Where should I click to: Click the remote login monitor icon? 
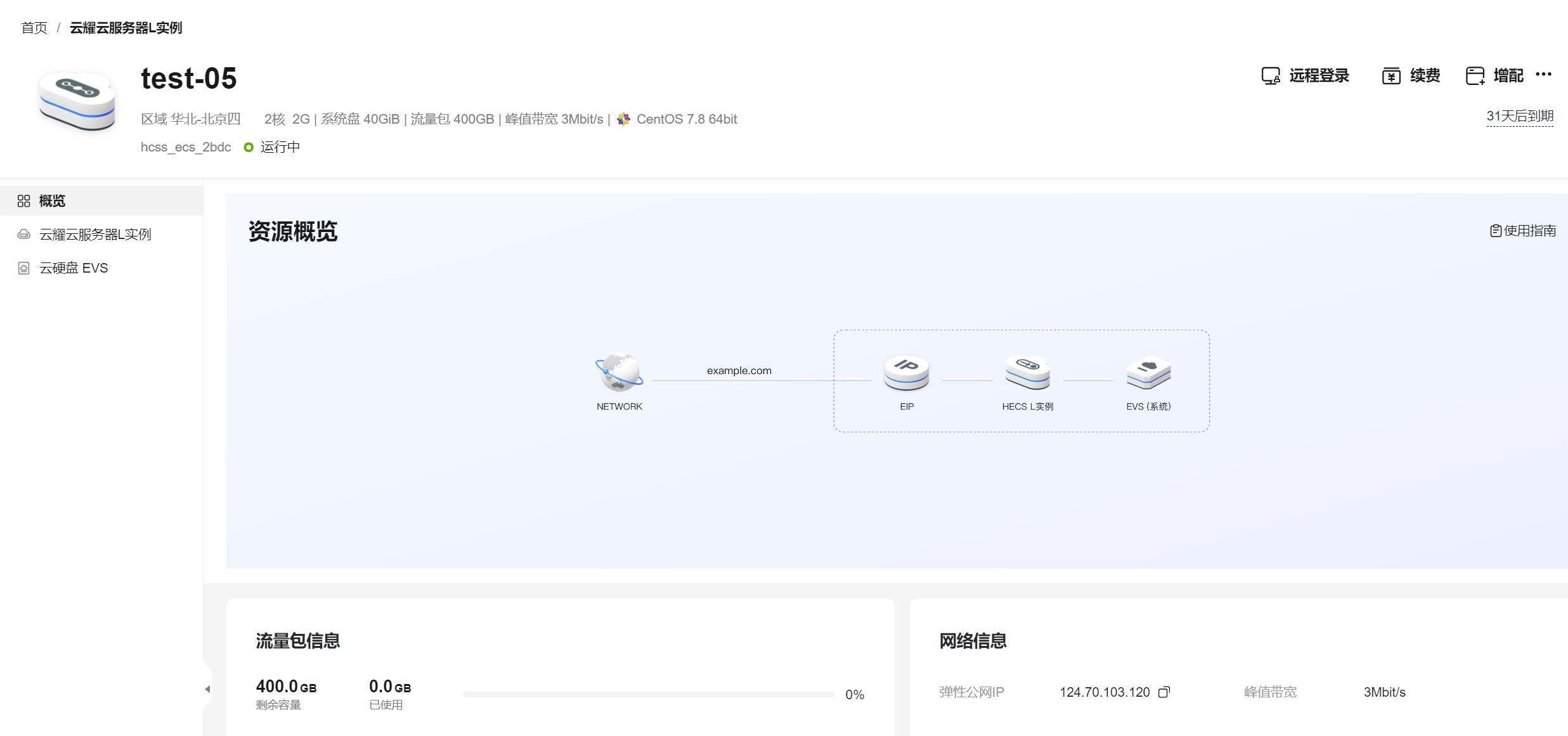point(1271,76)
